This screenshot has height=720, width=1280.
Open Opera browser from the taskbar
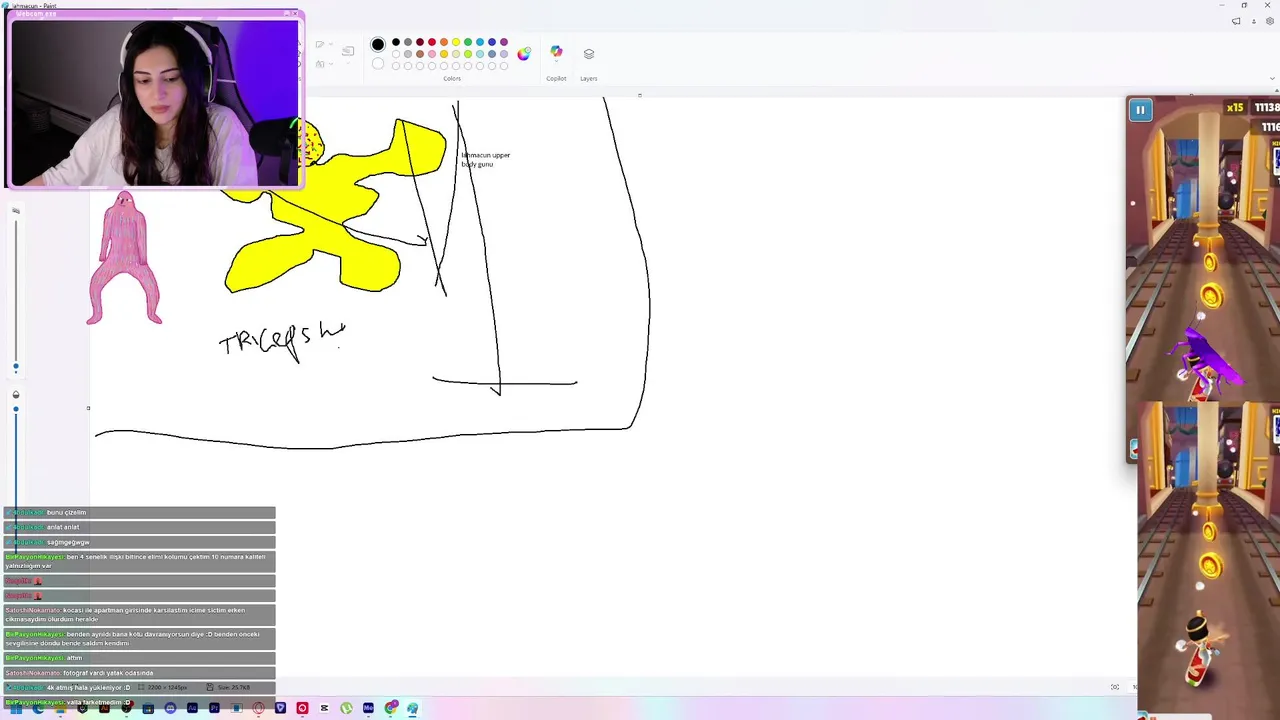(x=258, y=708)
